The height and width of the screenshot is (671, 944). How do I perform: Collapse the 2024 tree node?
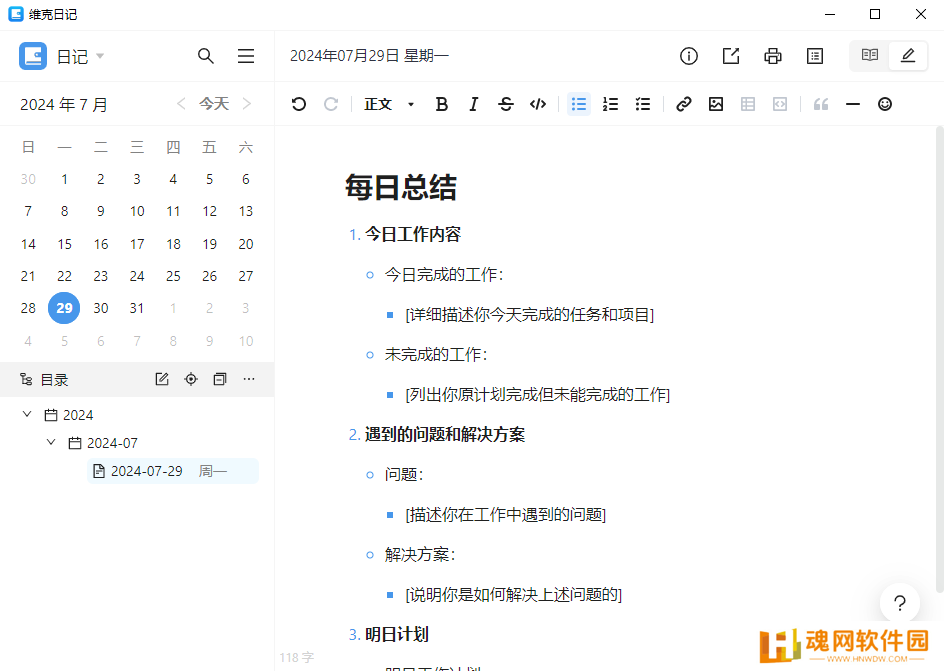point(26,414)
